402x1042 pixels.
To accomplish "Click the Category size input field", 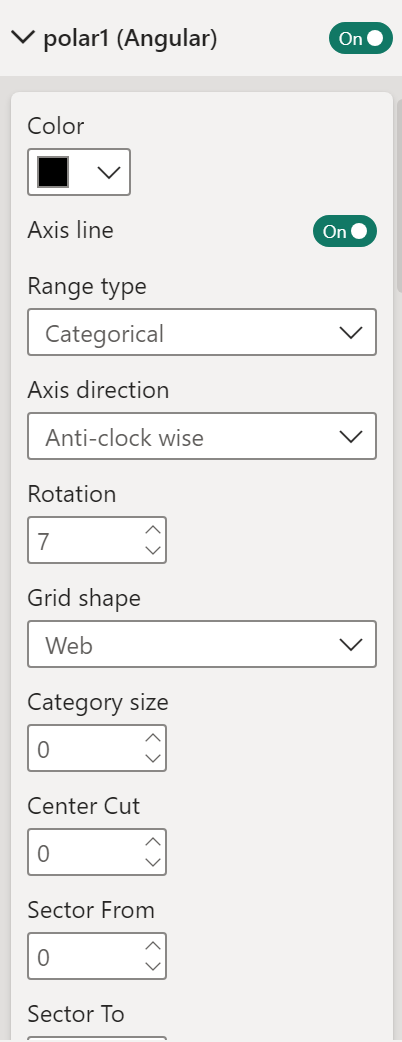I will tap(85, 748).
